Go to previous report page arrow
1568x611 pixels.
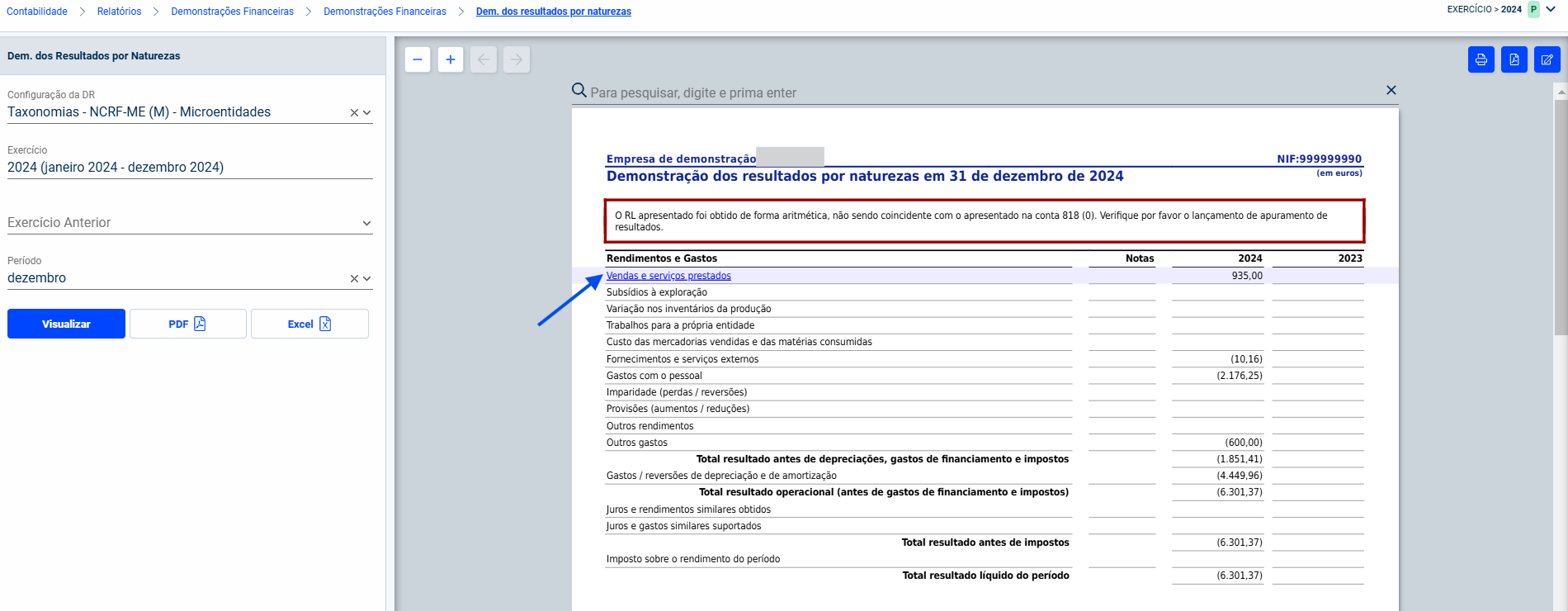[484, 59]
